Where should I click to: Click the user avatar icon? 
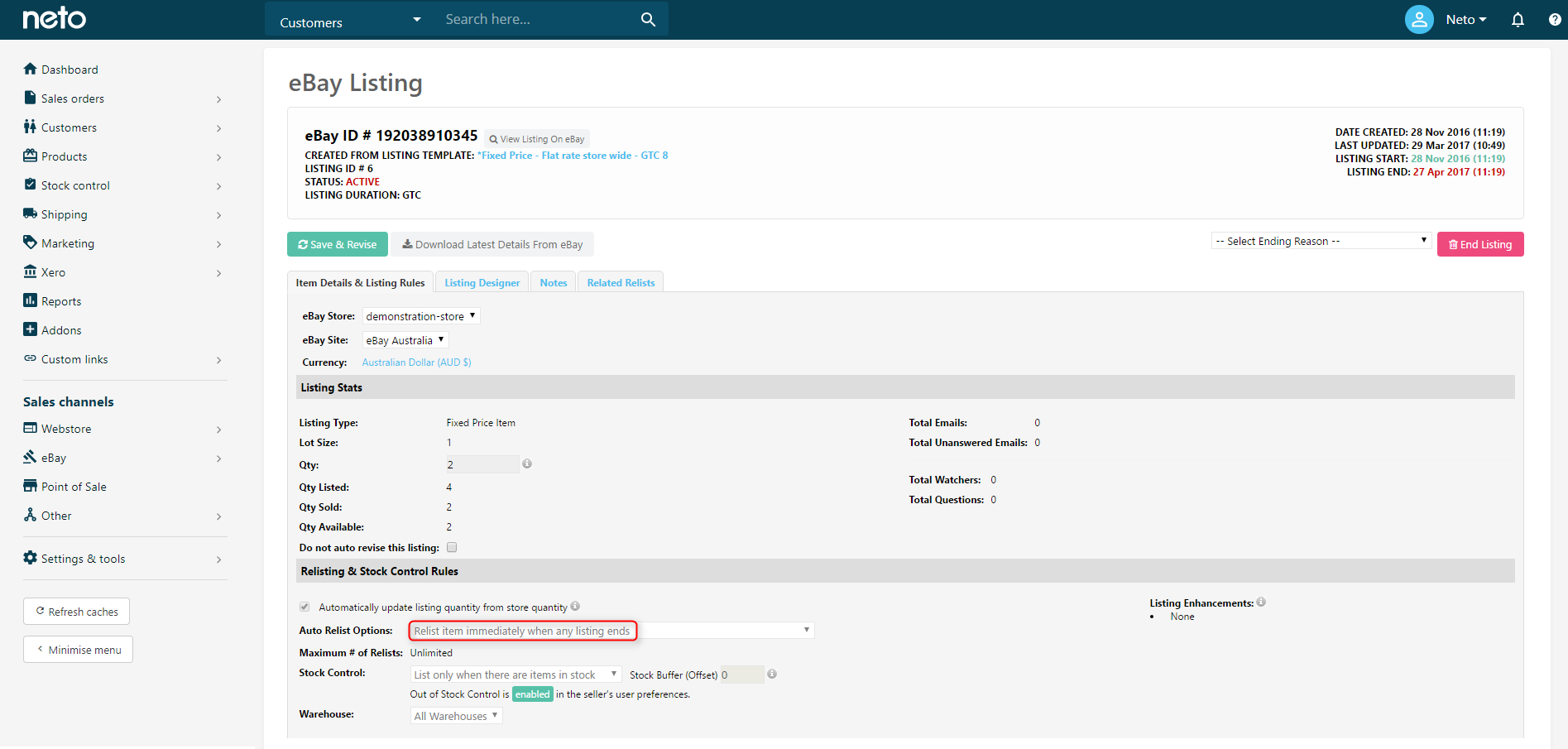[1419, 19]
